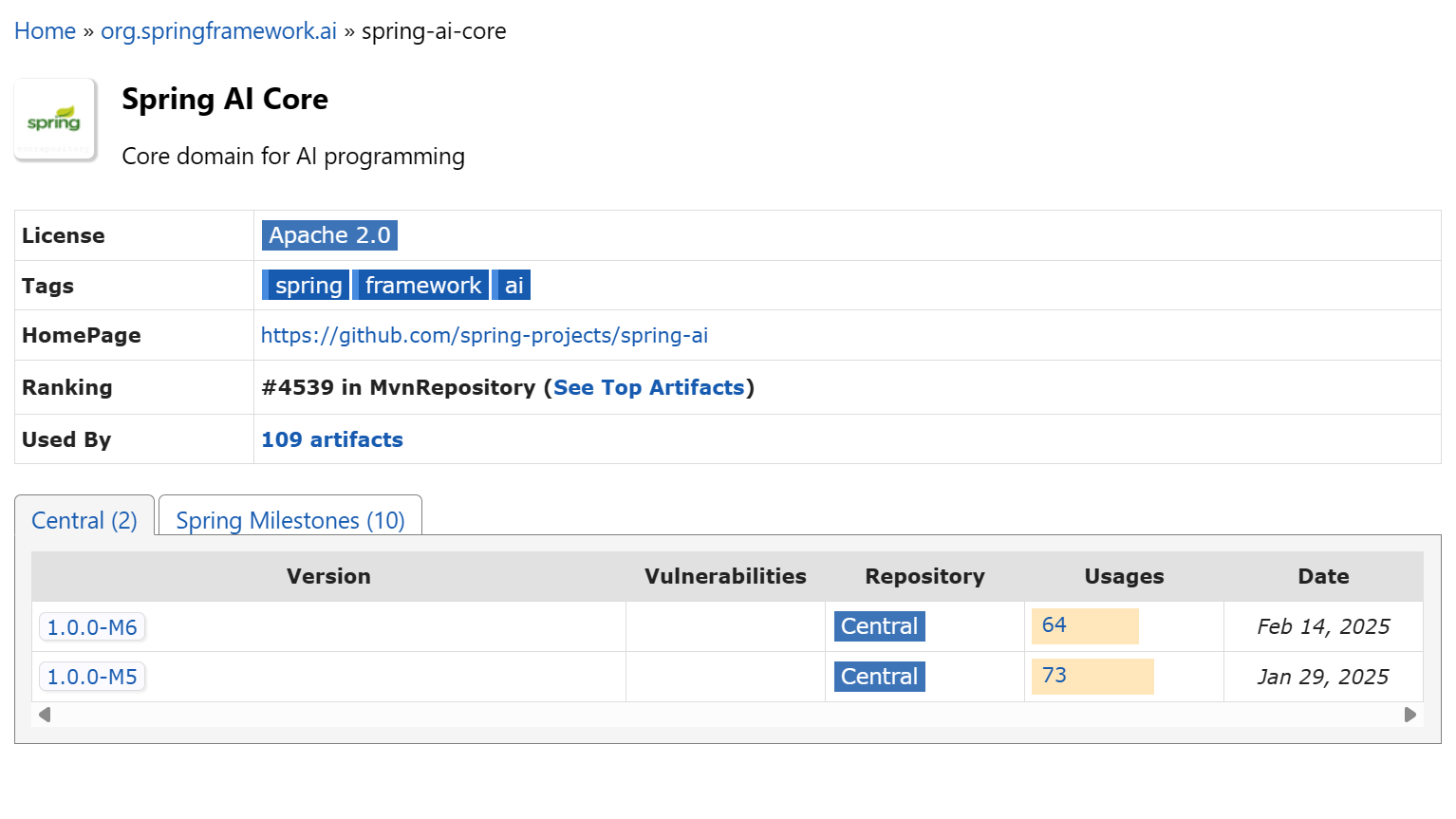Click the Tags row label
The image size is (1456, 819).
pos(47,286)
